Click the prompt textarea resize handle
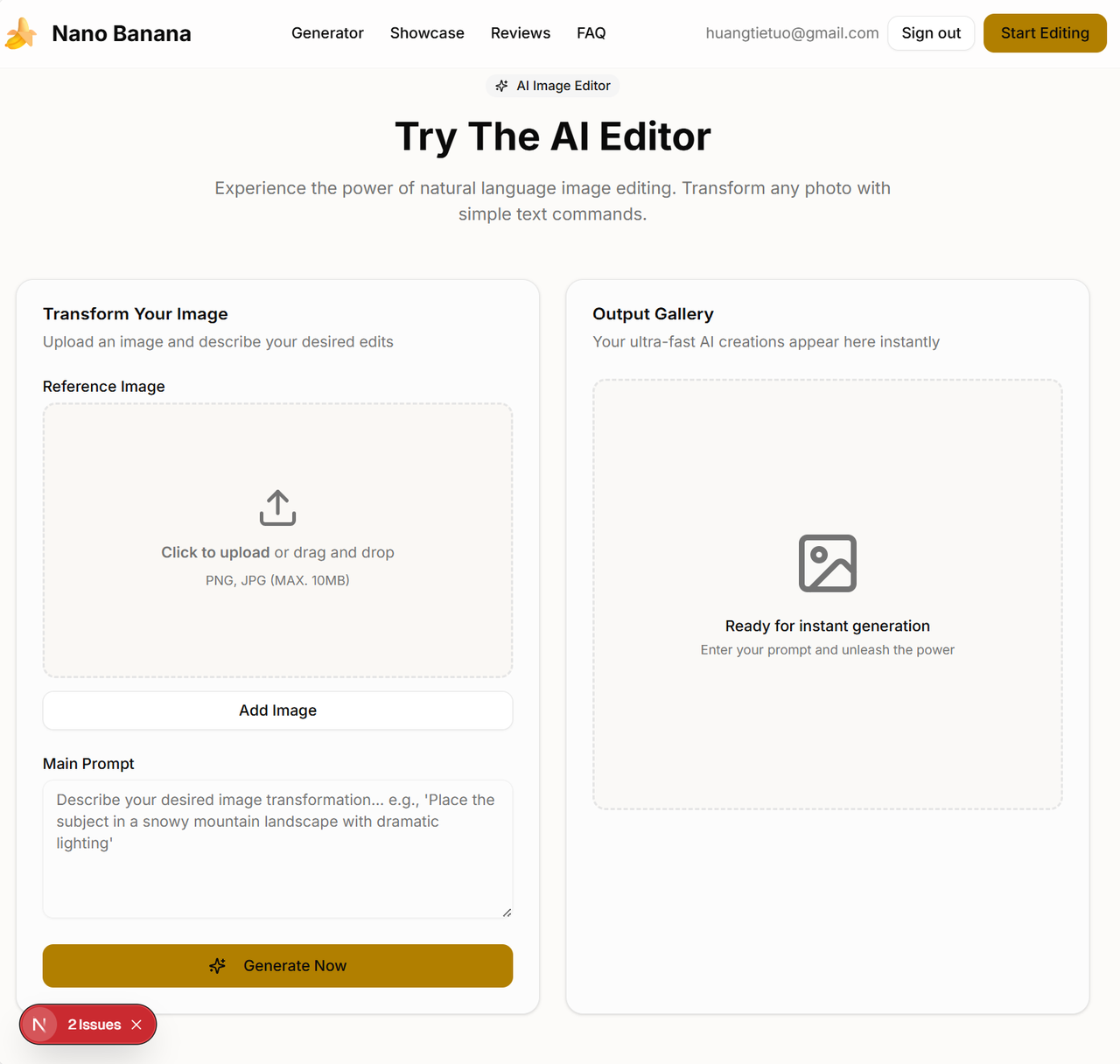 coord(507,913)
